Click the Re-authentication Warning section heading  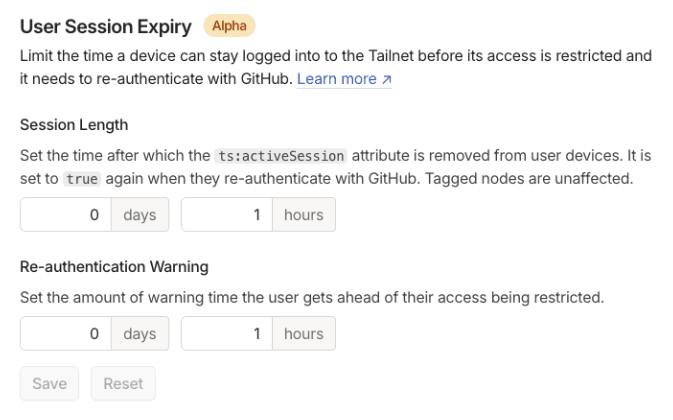114,267
